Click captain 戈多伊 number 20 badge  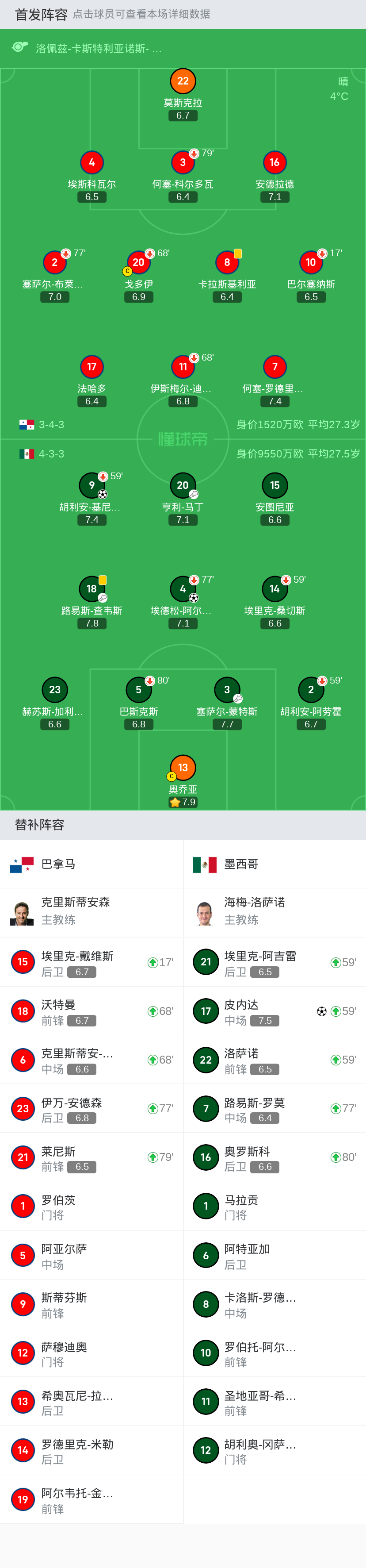click(x=139, y=263)
